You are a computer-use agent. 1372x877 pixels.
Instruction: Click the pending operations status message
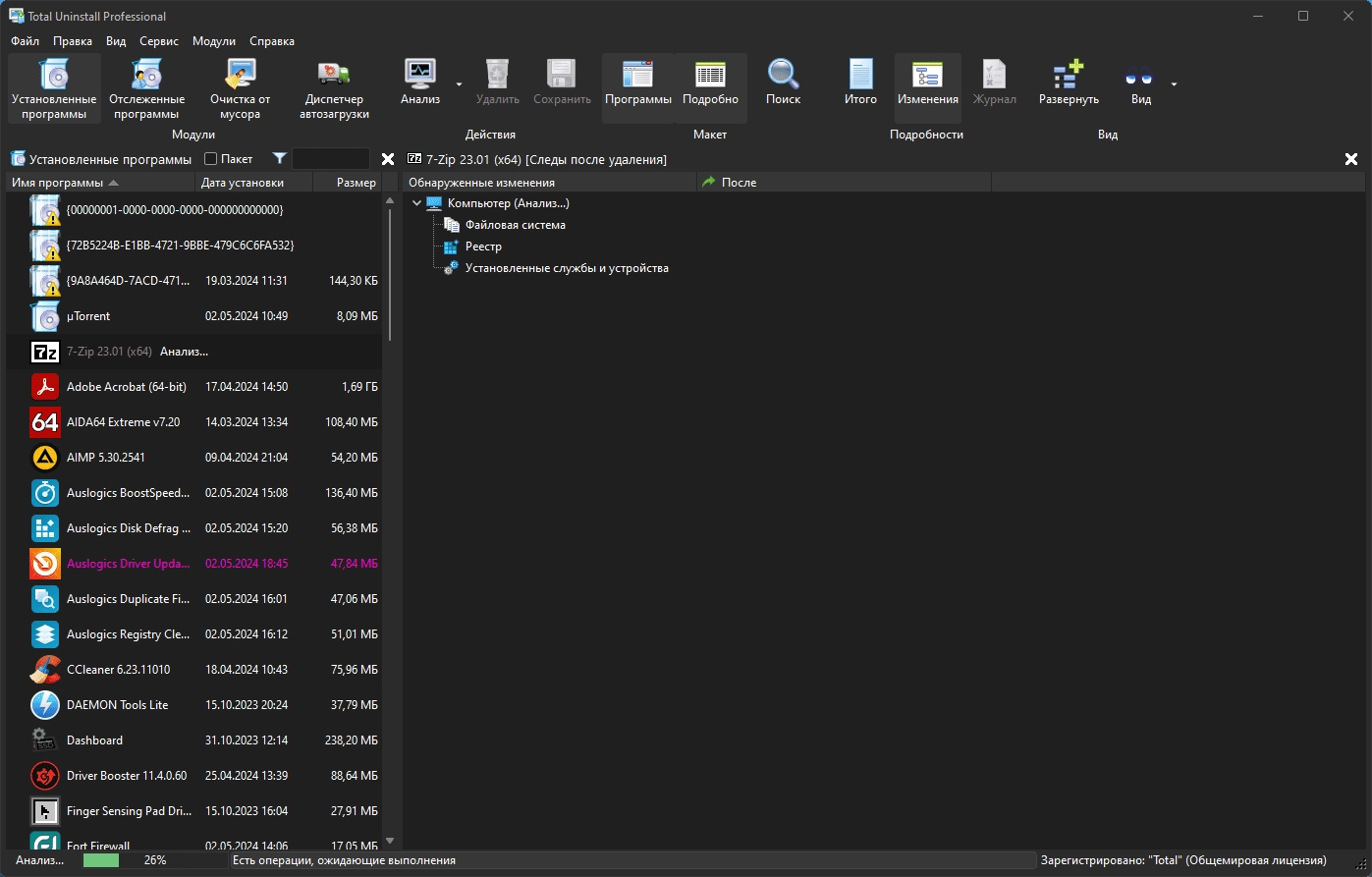tap(344, 860)
